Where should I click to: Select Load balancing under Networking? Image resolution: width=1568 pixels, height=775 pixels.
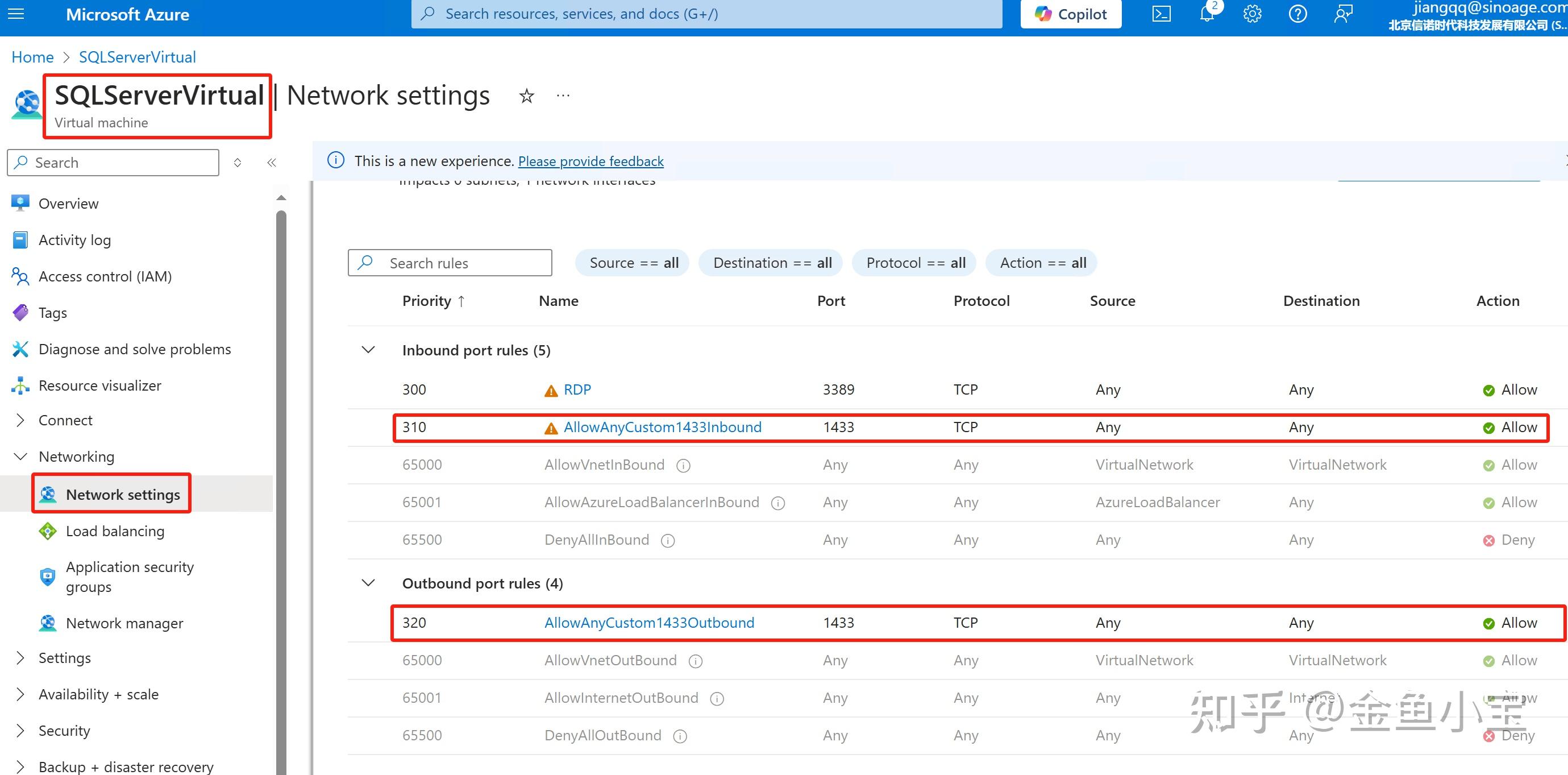click(x=114, y=531)
